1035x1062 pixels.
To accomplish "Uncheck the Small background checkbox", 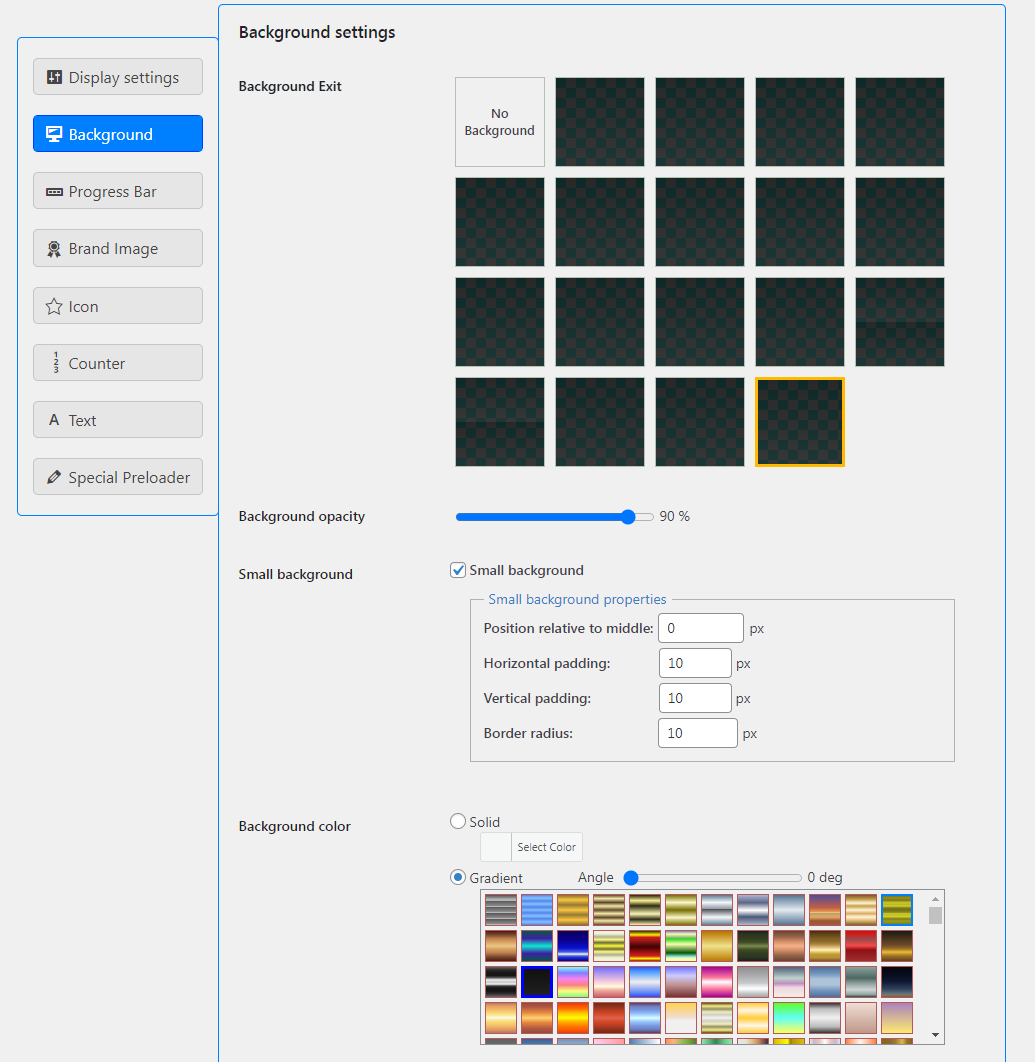I will point(457,569).
